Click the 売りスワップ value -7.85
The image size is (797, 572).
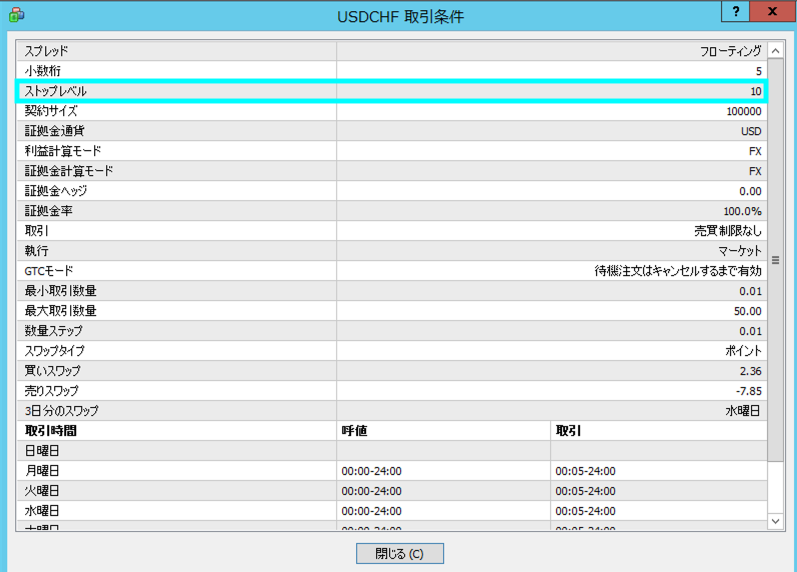tap(746, 391)
